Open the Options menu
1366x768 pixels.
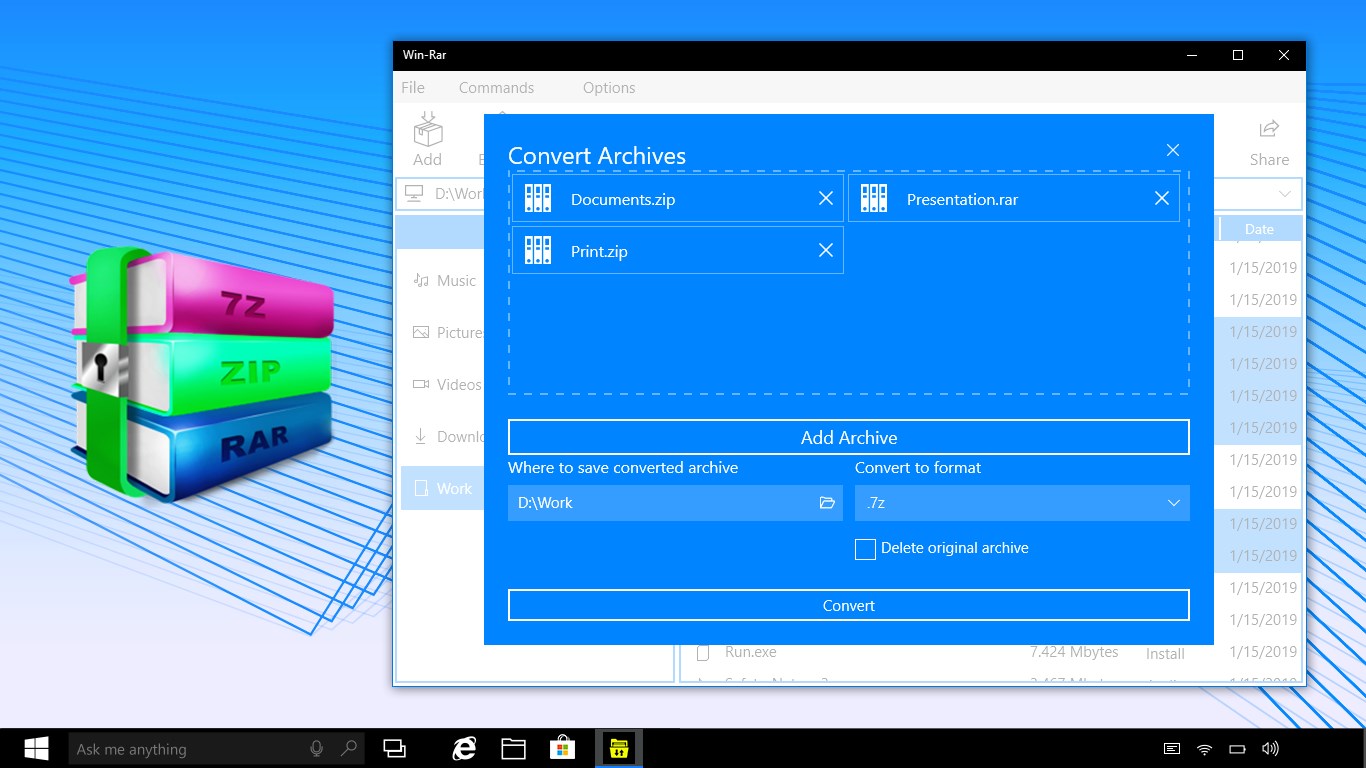click(x=609, y=88)
